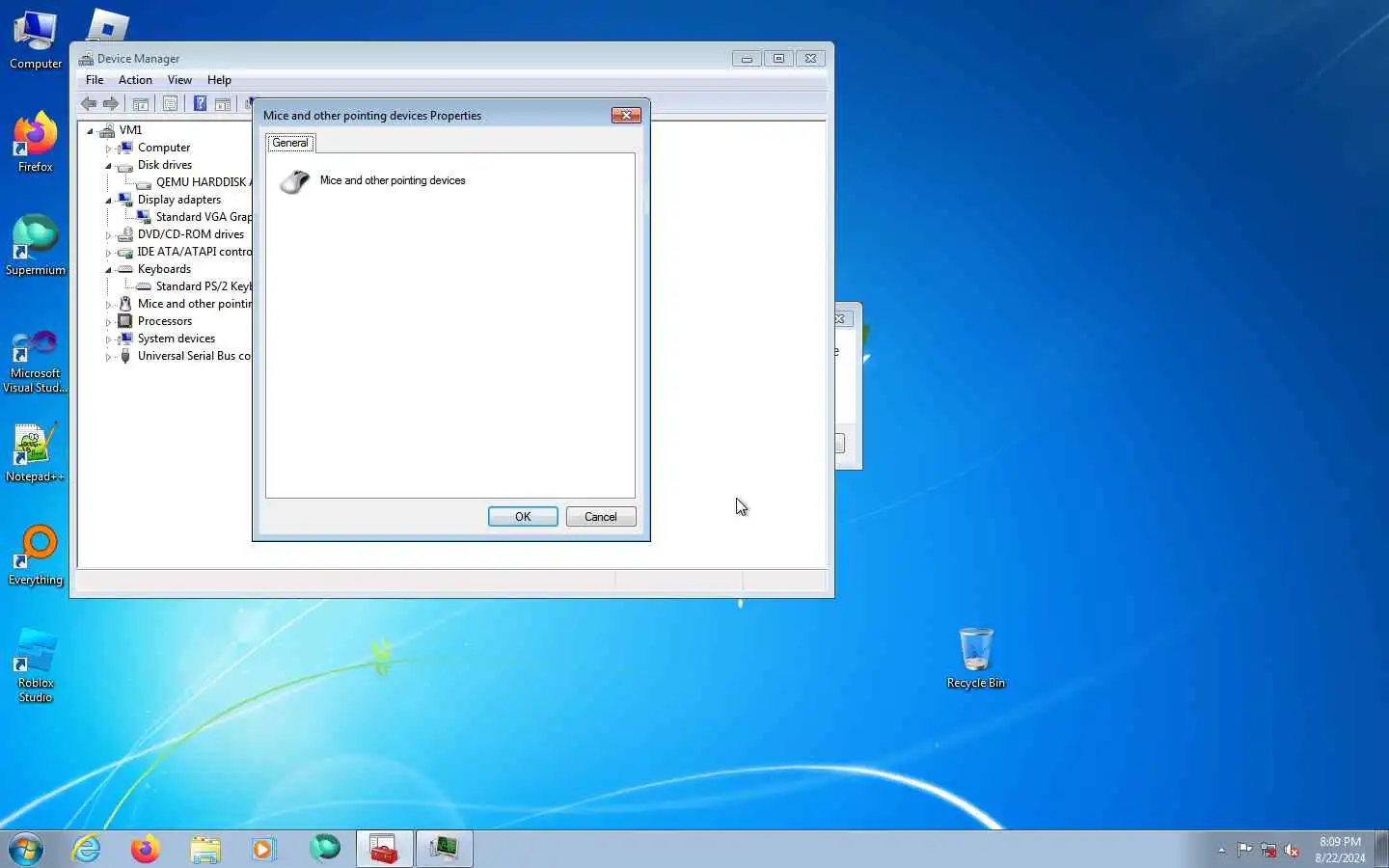Open Windows Media Player from taskbar
This screenshot has height=868, width=1389.
tap(263, 849)
